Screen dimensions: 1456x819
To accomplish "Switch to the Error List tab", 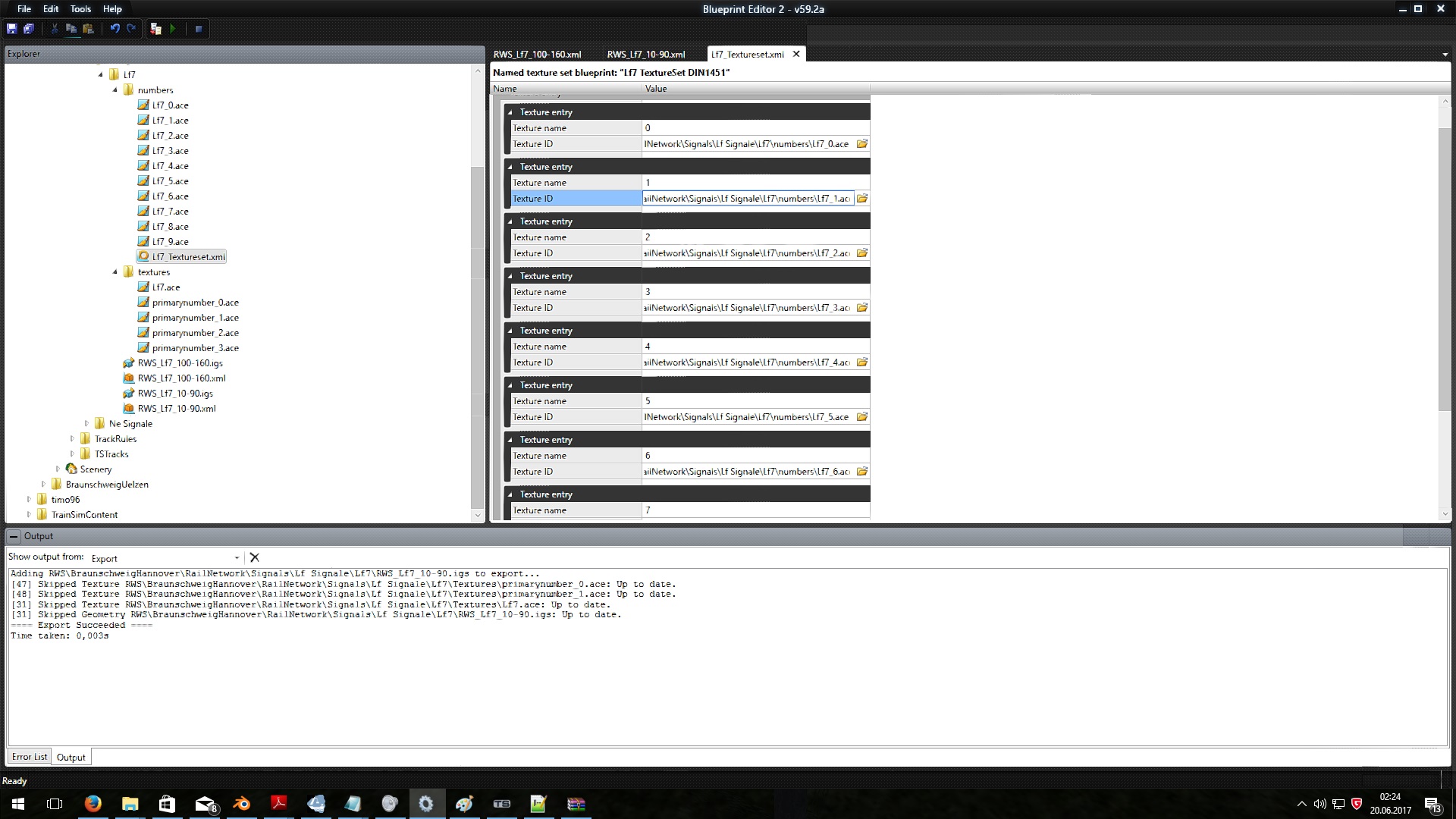I will click(x=30, y=757).
